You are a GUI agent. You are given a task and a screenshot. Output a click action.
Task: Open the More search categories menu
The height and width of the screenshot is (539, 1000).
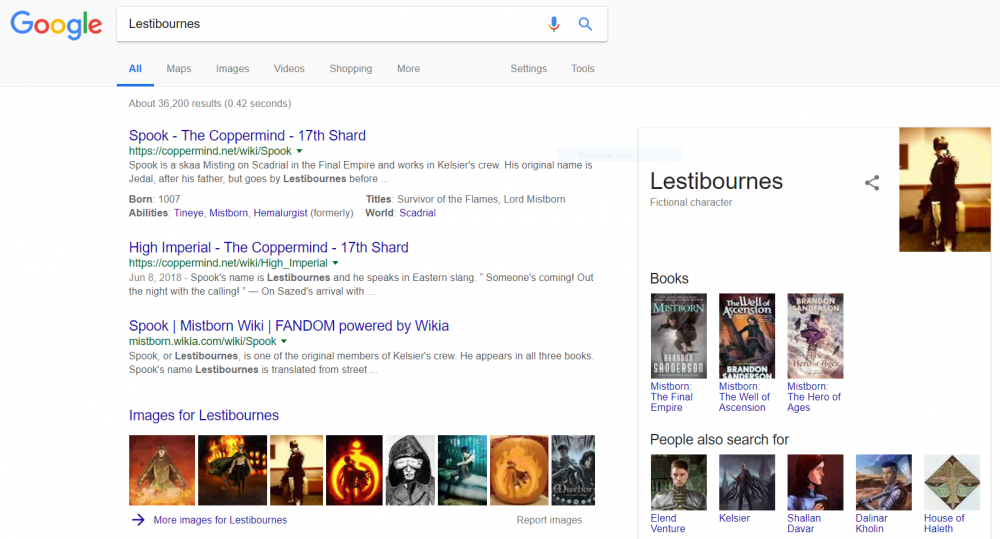point(408,69)
